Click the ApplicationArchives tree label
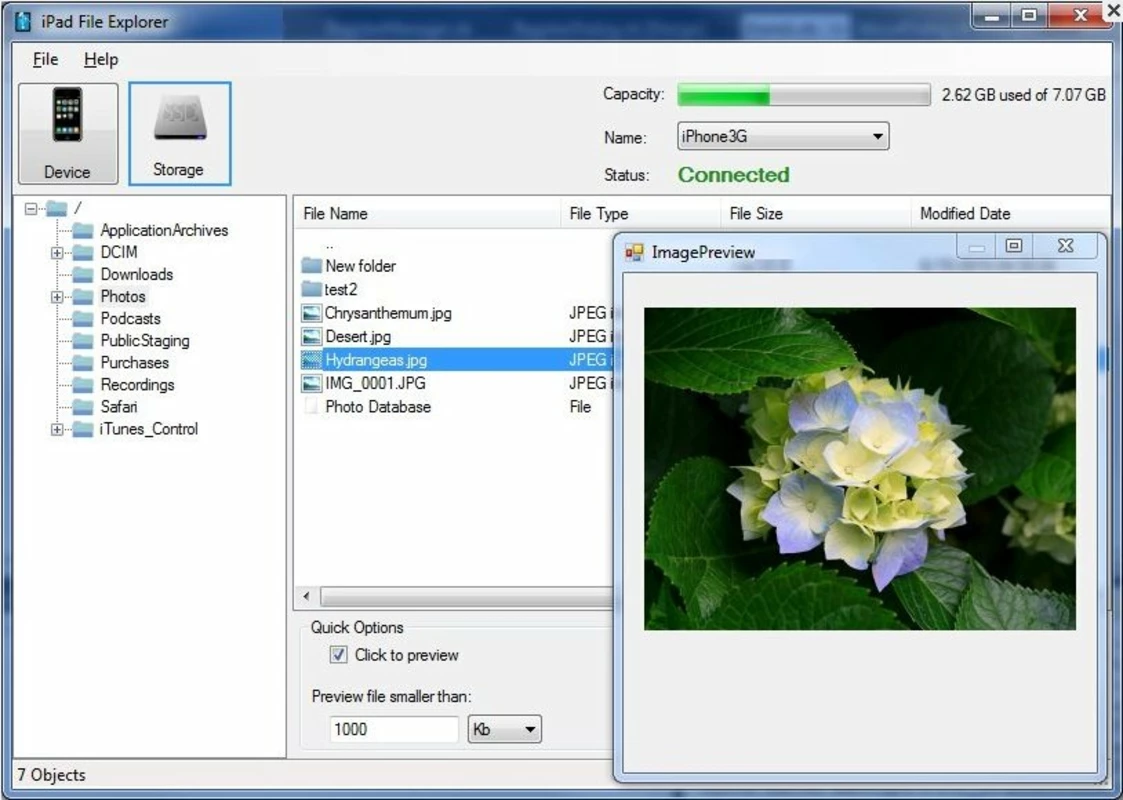The width and height of the screenshot is (1123, 800). click(164, 231)
